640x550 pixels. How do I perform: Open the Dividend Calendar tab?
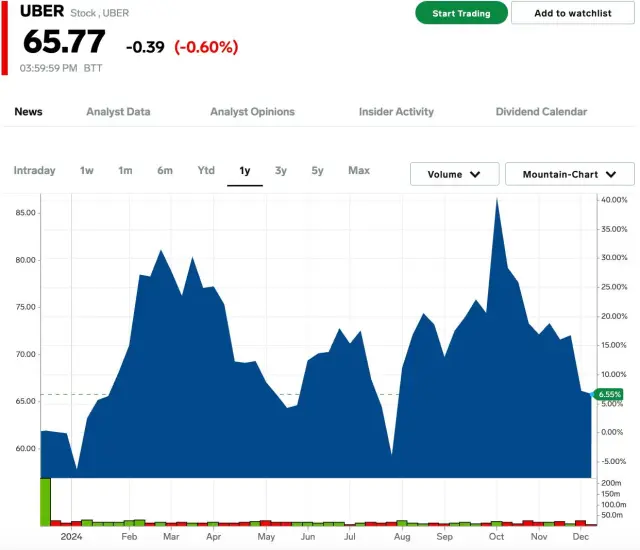point(541,112)
